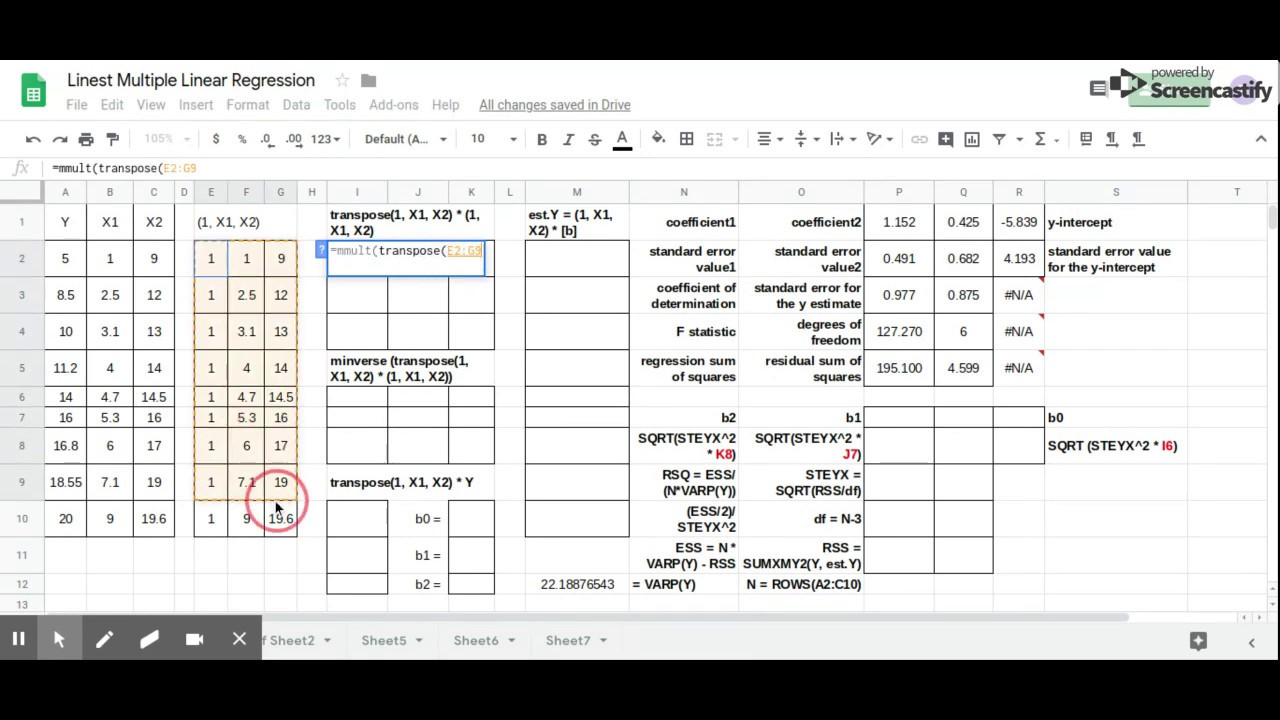Viewport: 1280px width, 720px height.
Task: Click the Explore button at bottom right
Action: click(x=1198, y=641)
